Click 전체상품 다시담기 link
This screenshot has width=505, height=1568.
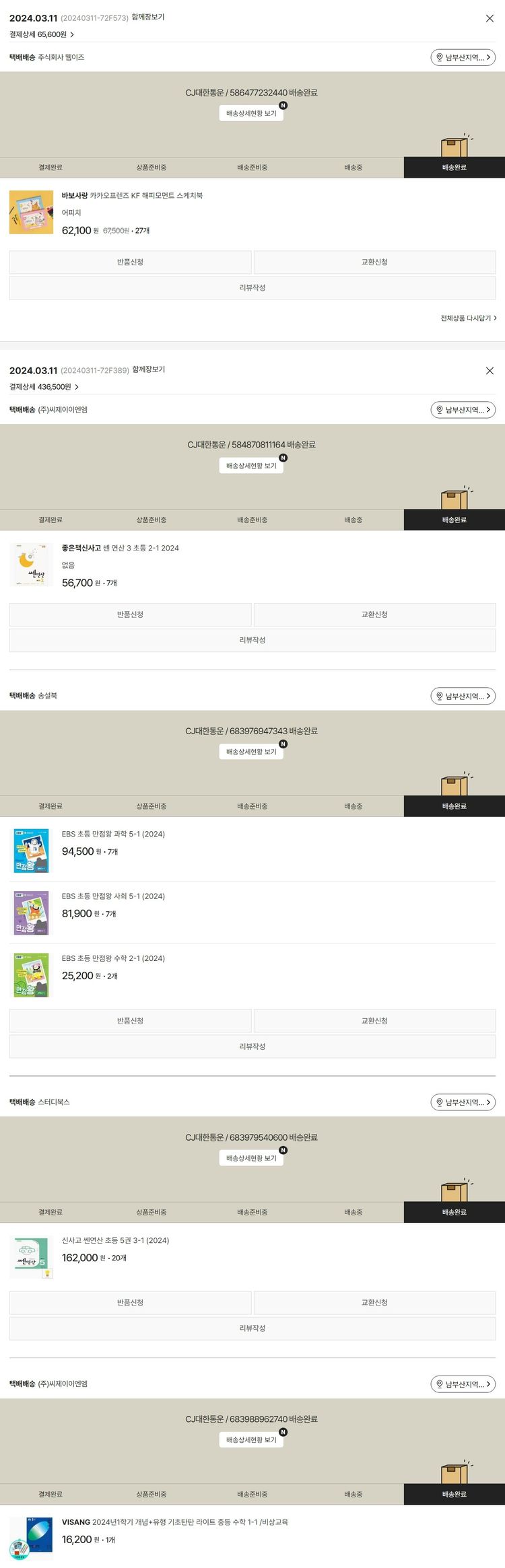click(468, 318)
